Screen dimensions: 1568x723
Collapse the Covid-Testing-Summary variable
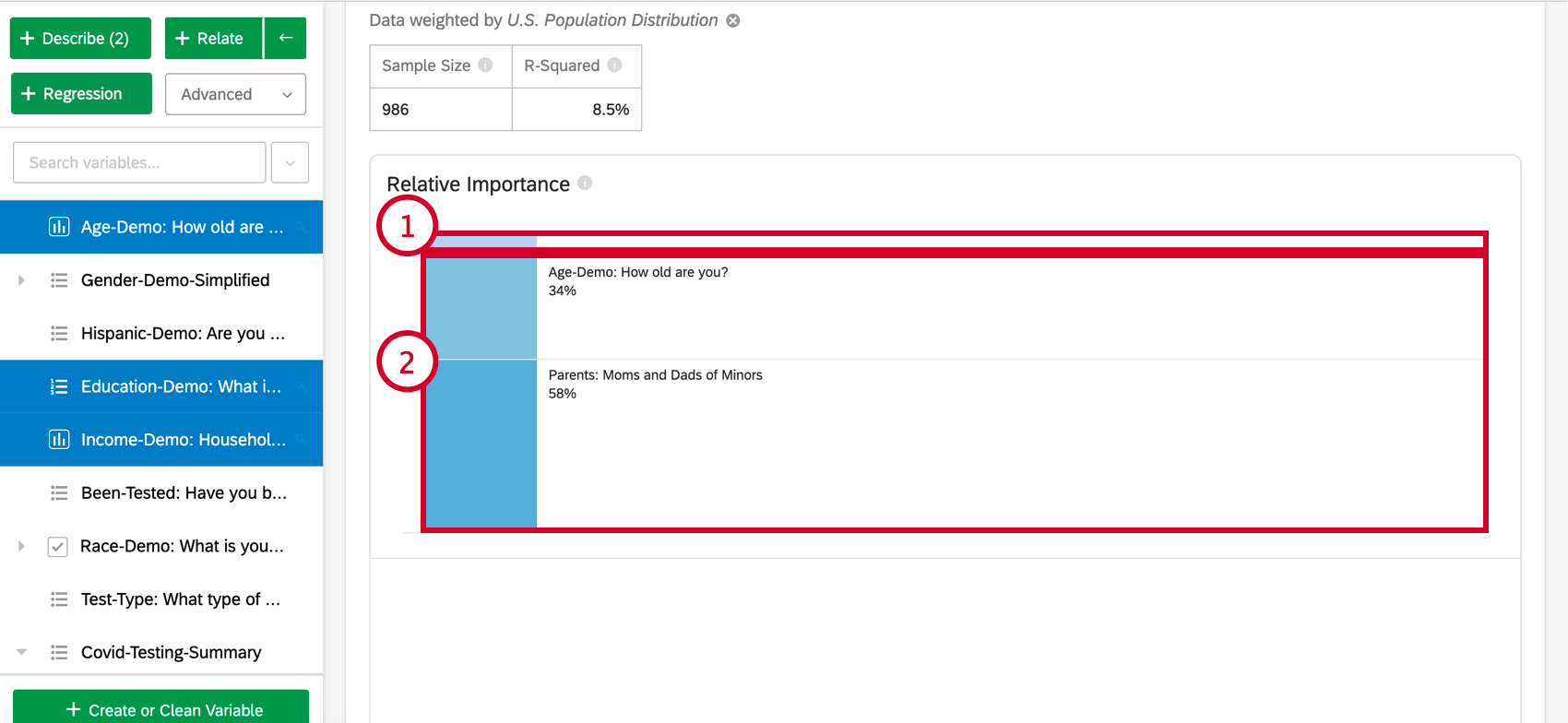point(21,652)
